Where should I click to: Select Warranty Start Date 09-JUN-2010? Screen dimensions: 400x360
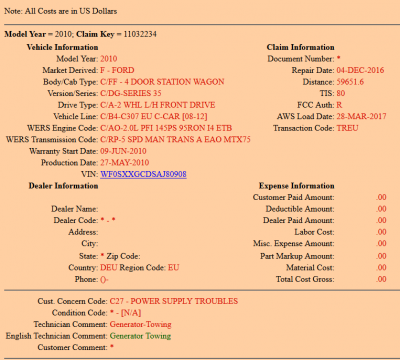point(123,151)
